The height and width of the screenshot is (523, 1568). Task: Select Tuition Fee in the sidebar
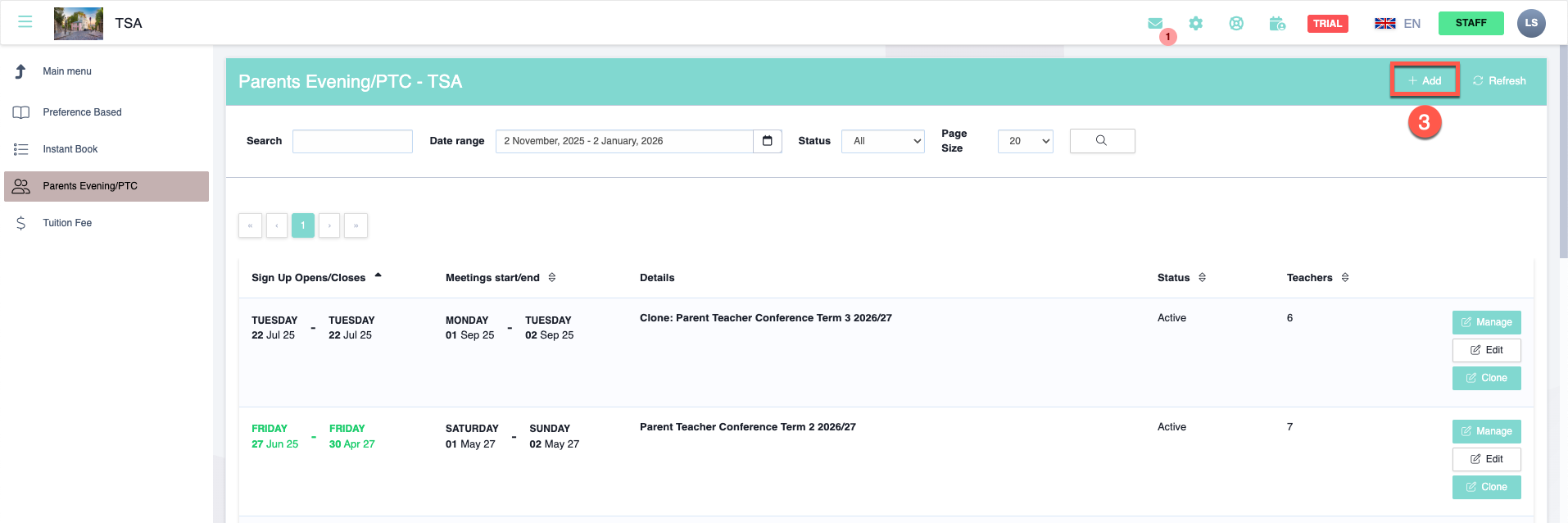tap(67, 223)
